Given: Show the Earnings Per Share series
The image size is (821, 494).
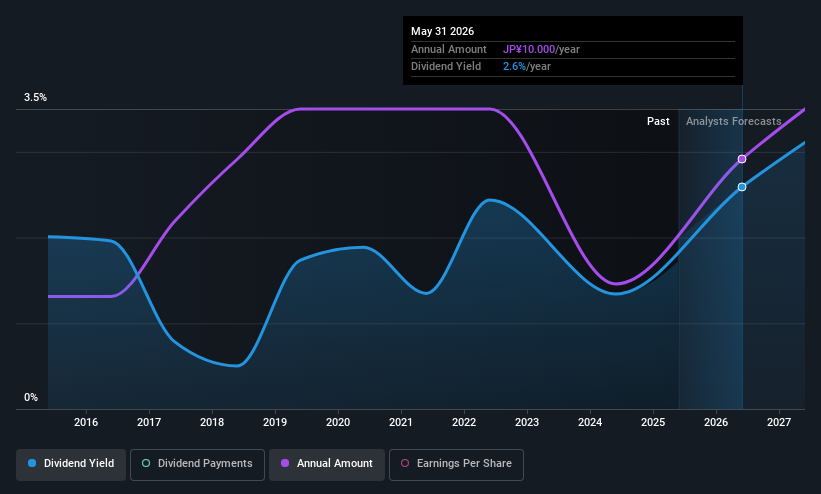Looking at the screenshot, I should (456, 464).
